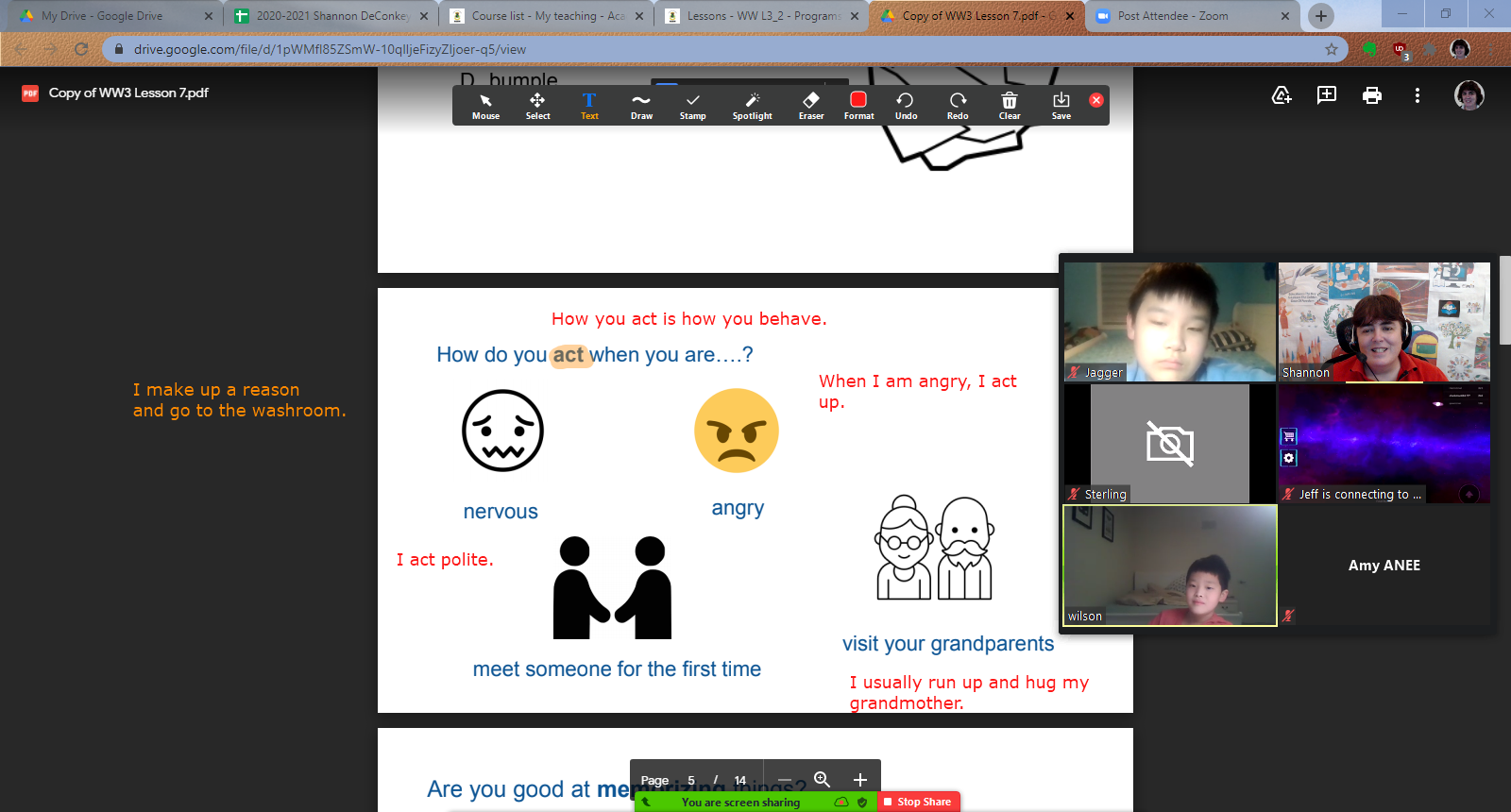Clear all annotations with trash icon

pyautogui.click(x=1010, y=106)
